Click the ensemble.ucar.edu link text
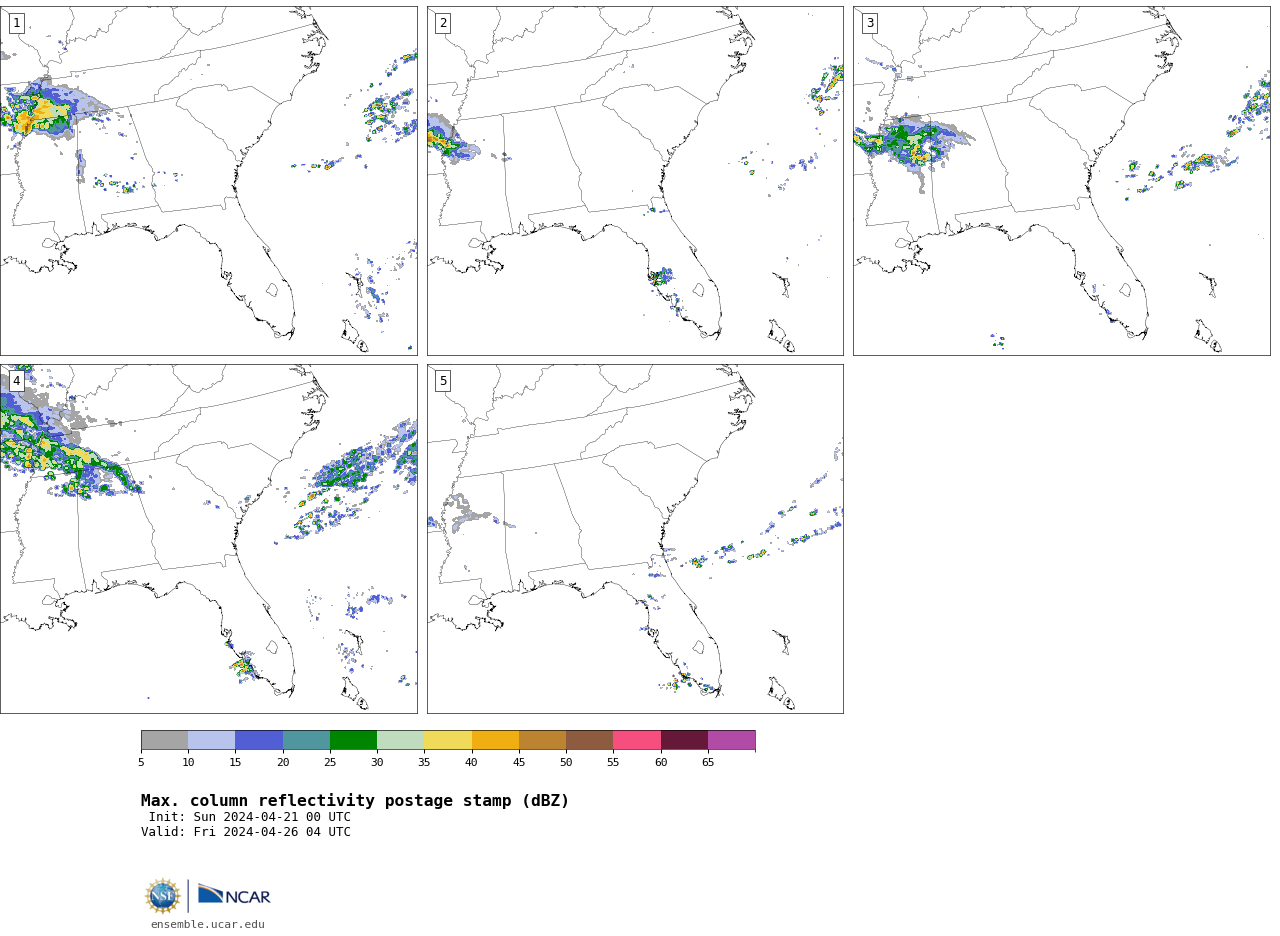 coord(208,925)
